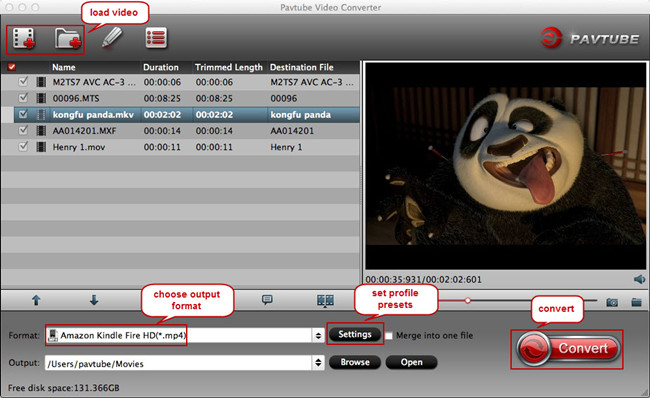
Task: Click the Trimmed Length column header
Action: click(229, 67)
